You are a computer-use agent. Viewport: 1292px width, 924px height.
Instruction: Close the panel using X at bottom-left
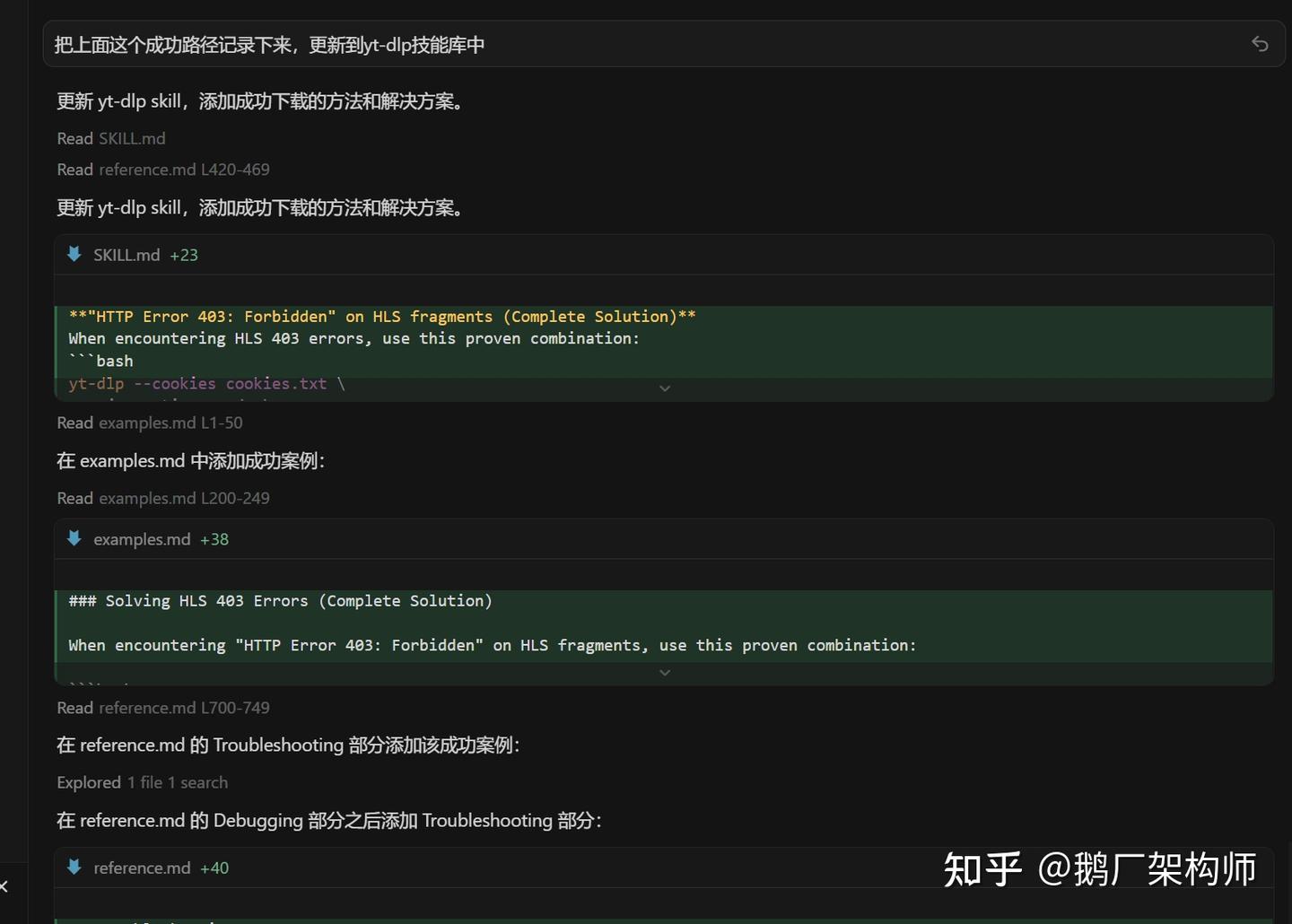4,886
